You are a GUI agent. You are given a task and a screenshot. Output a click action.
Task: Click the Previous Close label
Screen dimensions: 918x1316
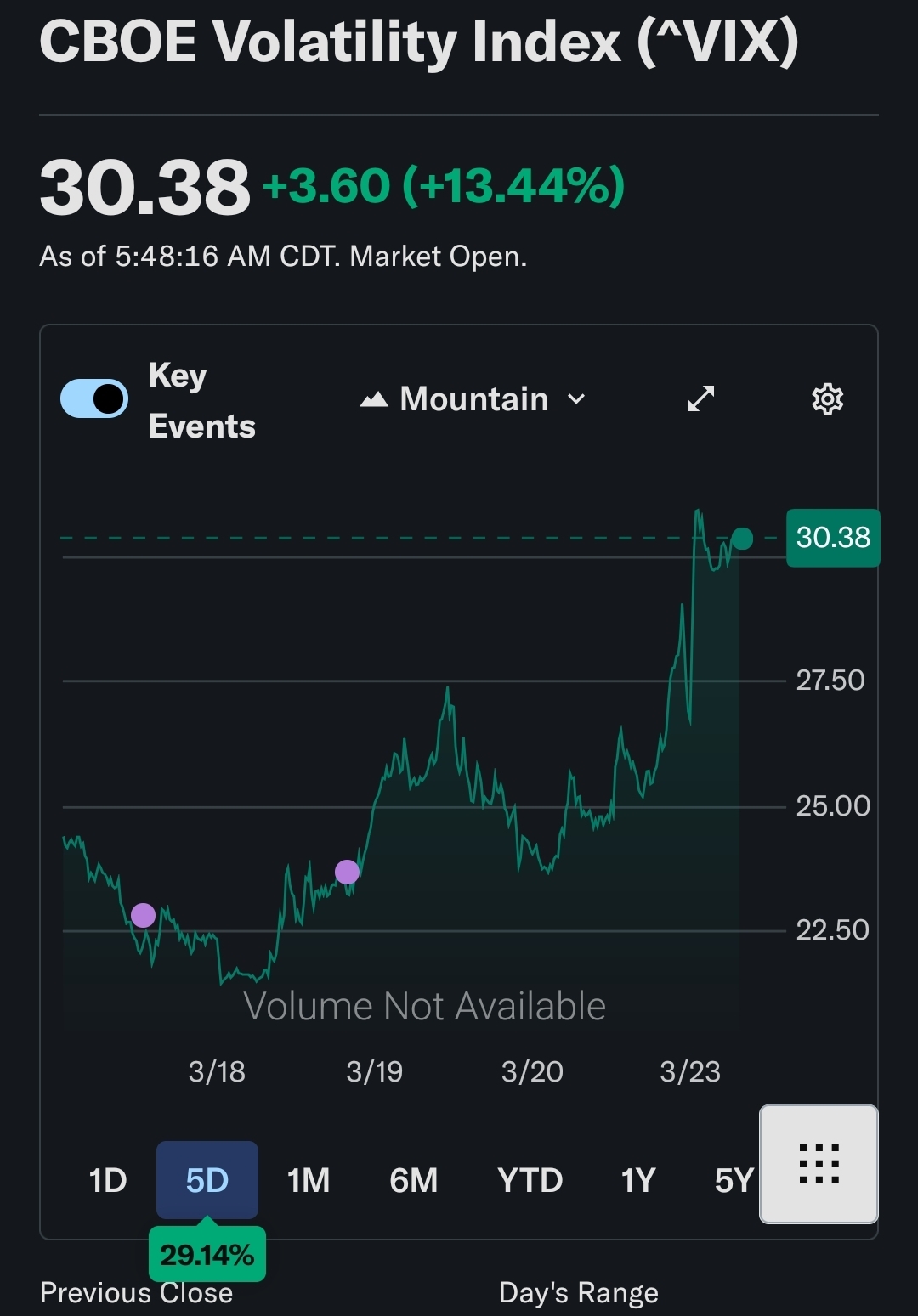(x=137, y=1292)
